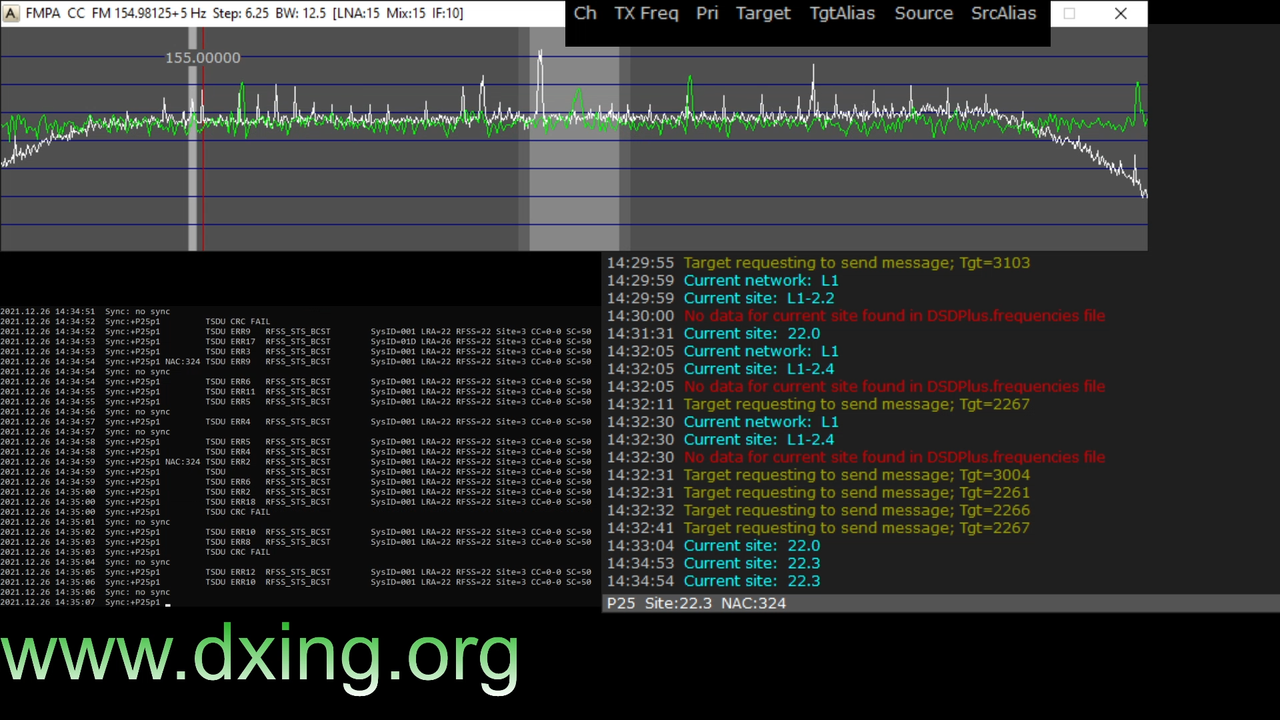
Task: Click the console cursor at last Sync:+P25p1 line
Action: click(168, 604)
